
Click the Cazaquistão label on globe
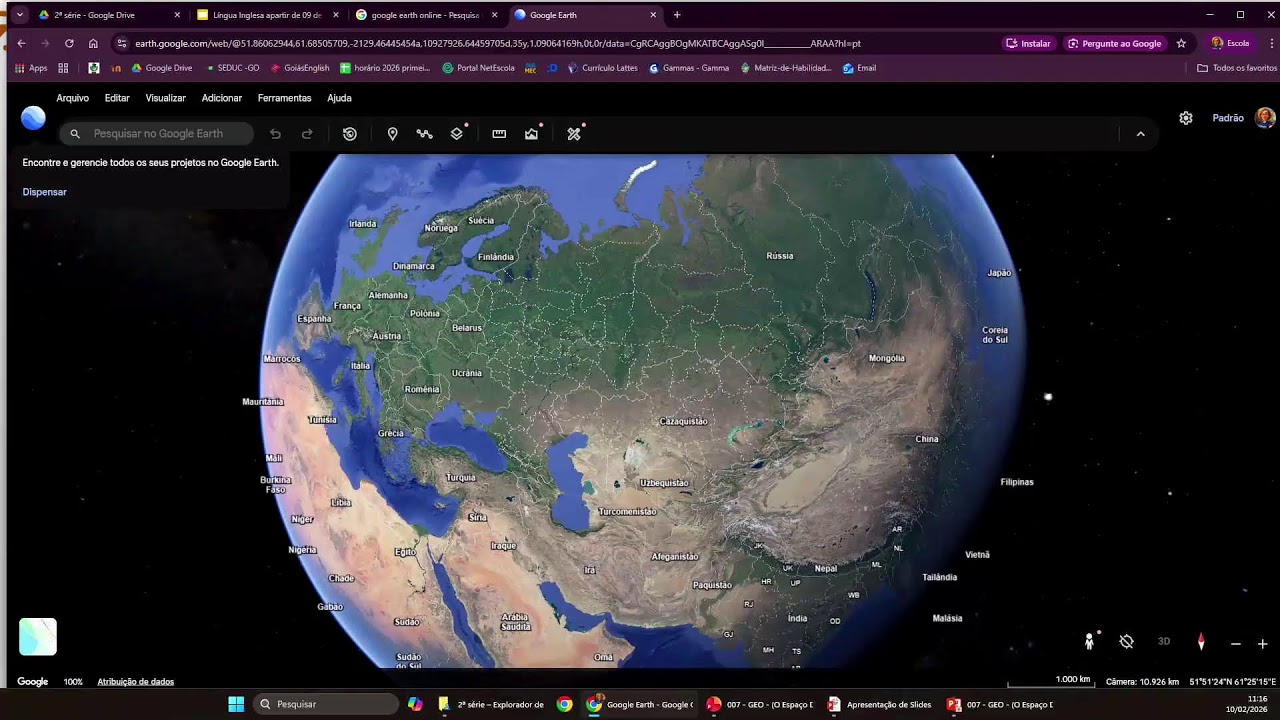[684, 422]
